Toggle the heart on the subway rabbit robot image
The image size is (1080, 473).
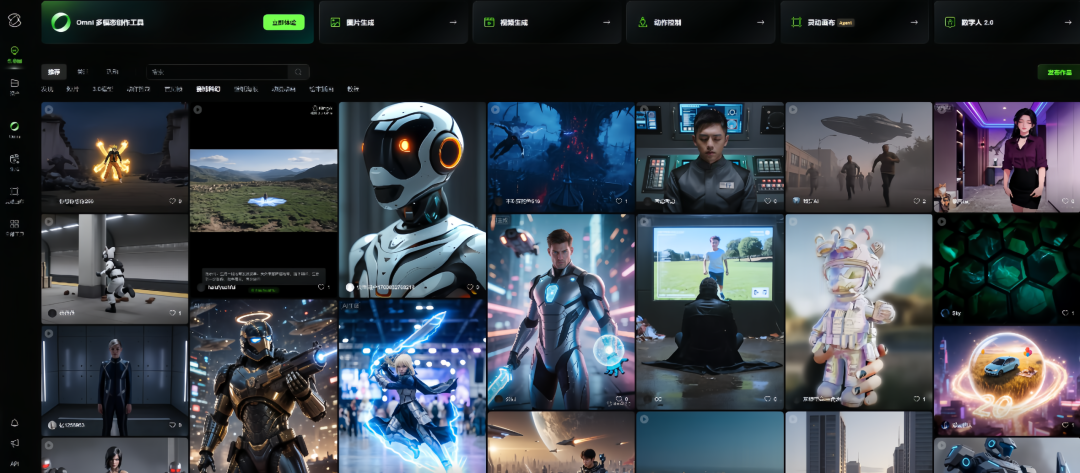170,313
